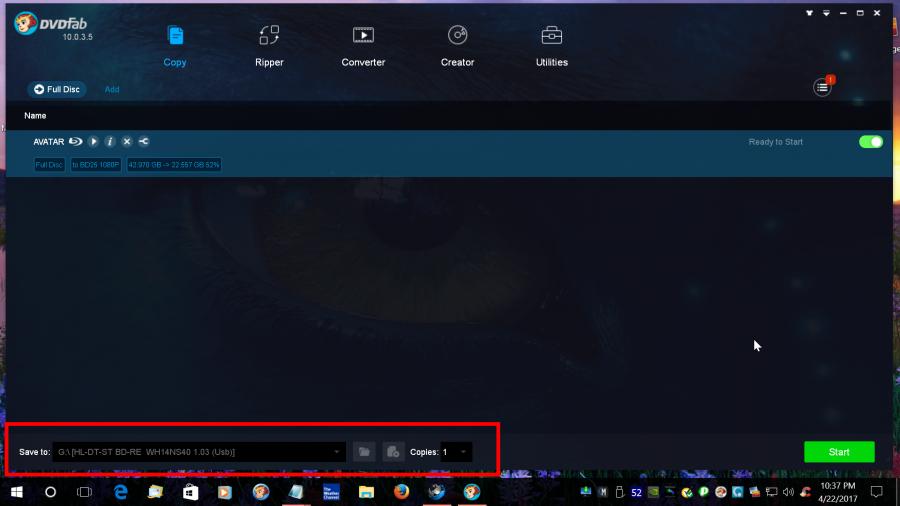Open the Utilities module

click(551, 46)
